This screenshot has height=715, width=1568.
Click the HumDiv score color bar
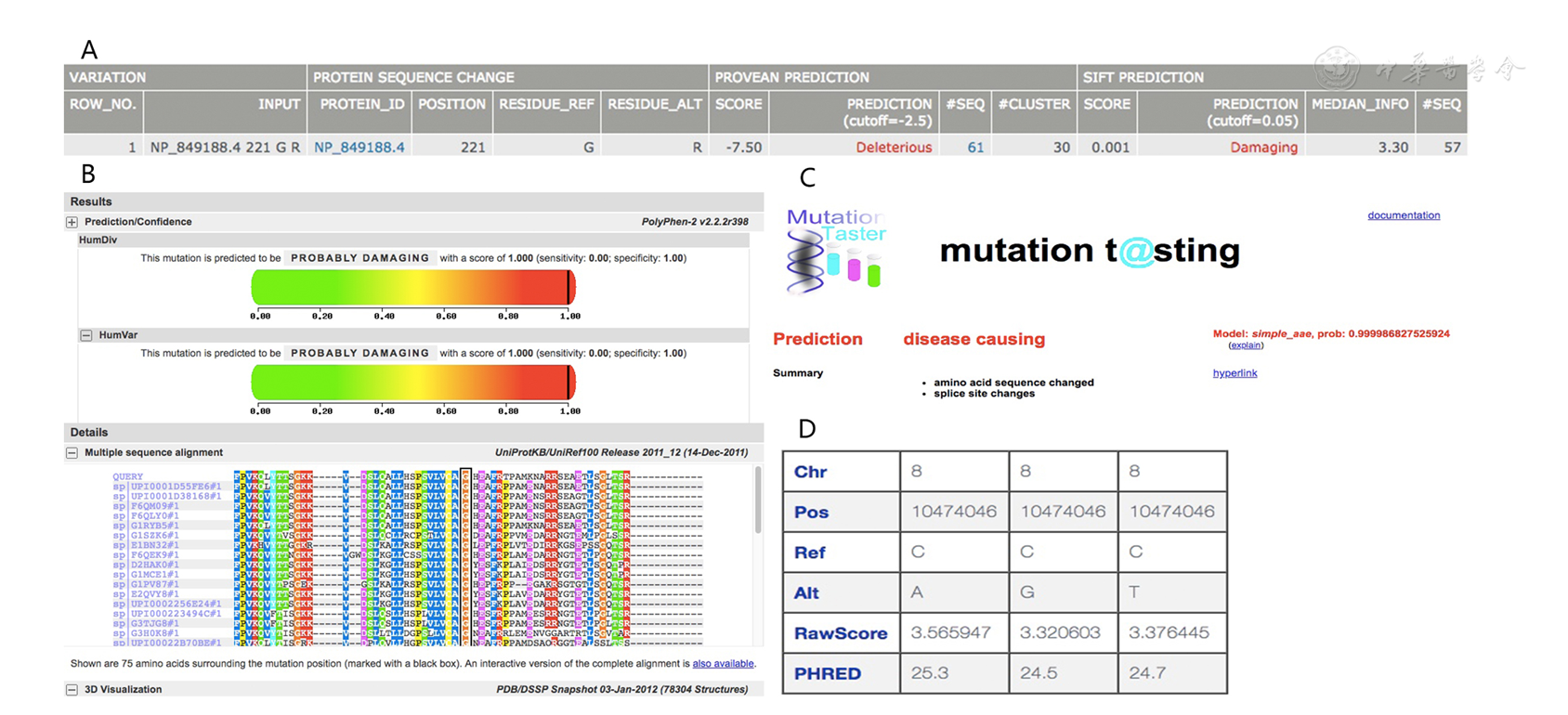pos(413,288)
